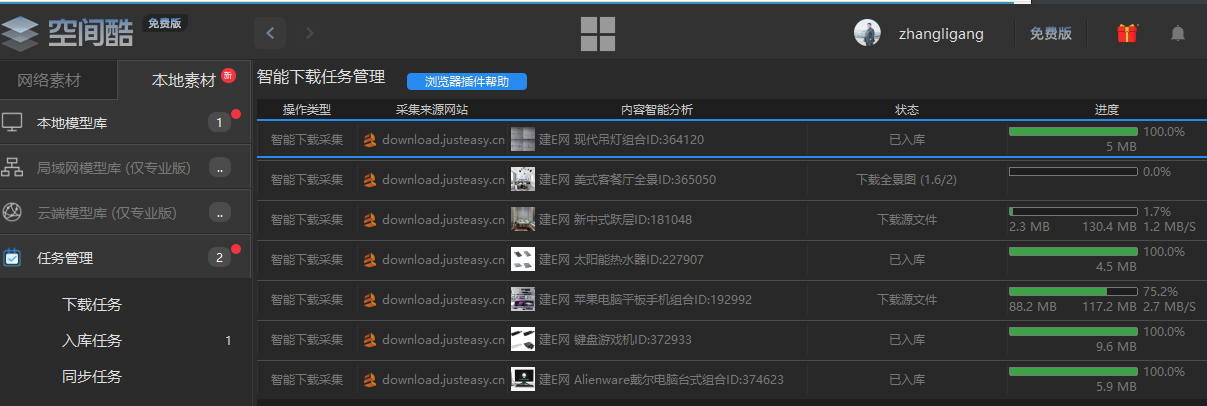Image resolution: width=1207 pixels, height=406 pixels.
Task: Click the zhangligang username
Action: [941, 33]
